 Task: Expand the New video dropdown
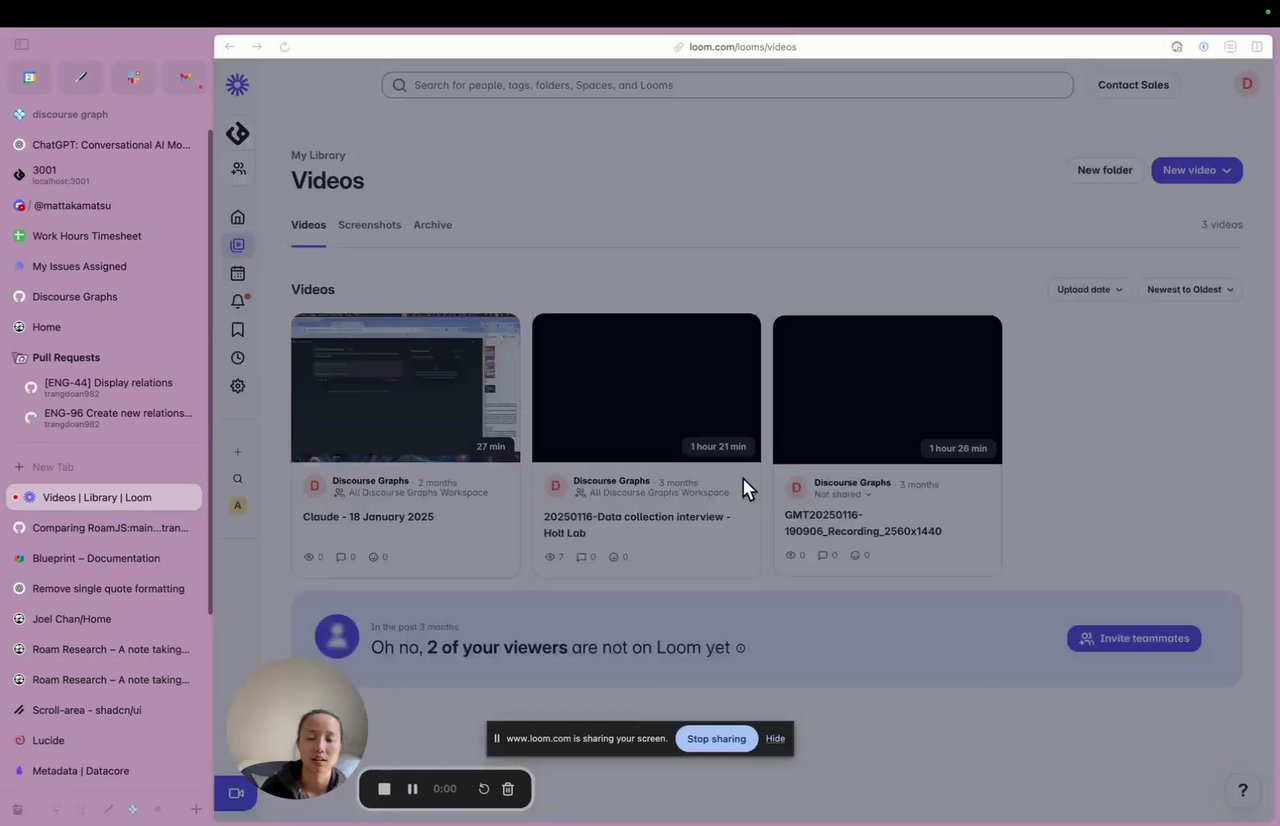click(x=1197, y=170)
